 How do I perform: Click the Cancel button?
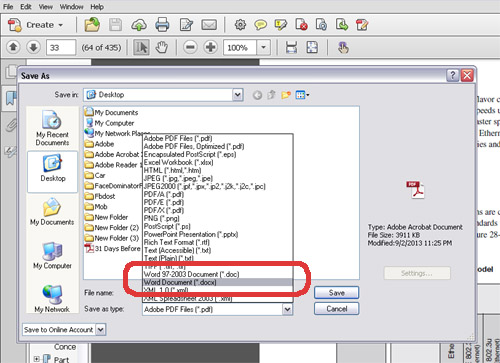click(336, 309)
